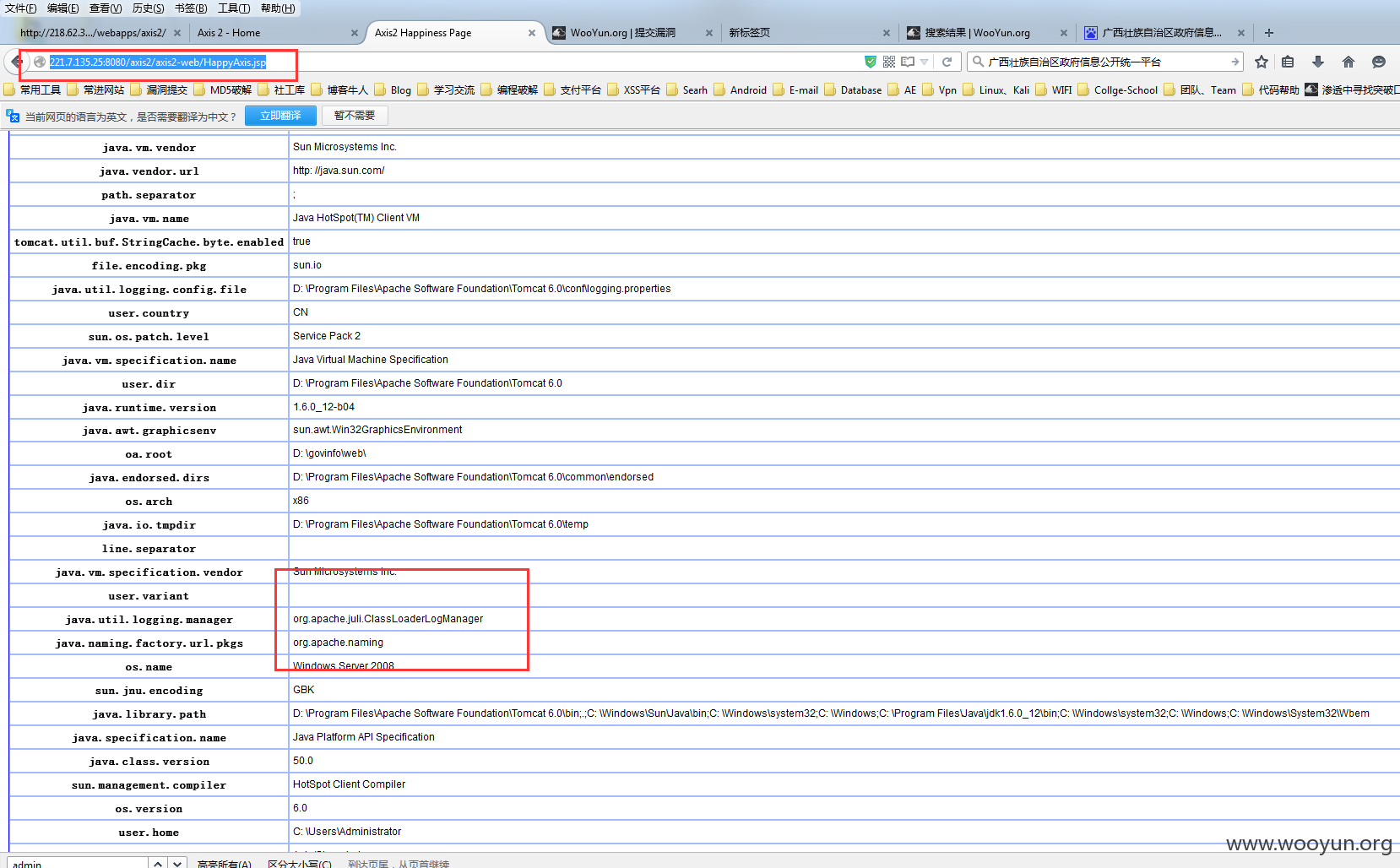
Task: Open the Database bookmark folder
Action: tap(853, 90)
